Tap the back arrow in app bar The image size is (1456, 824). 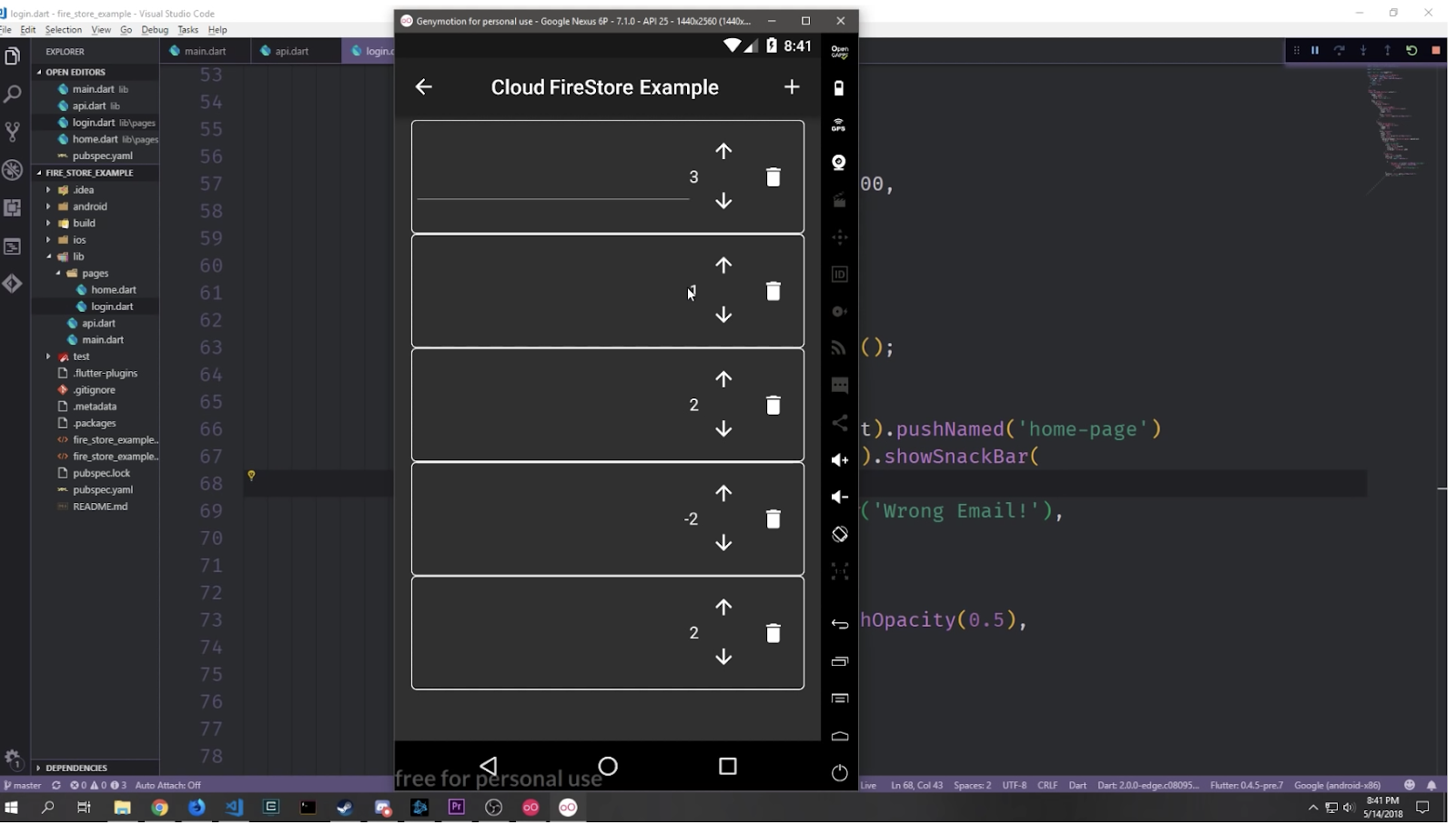pyautogui.click(x=423, y=86)
